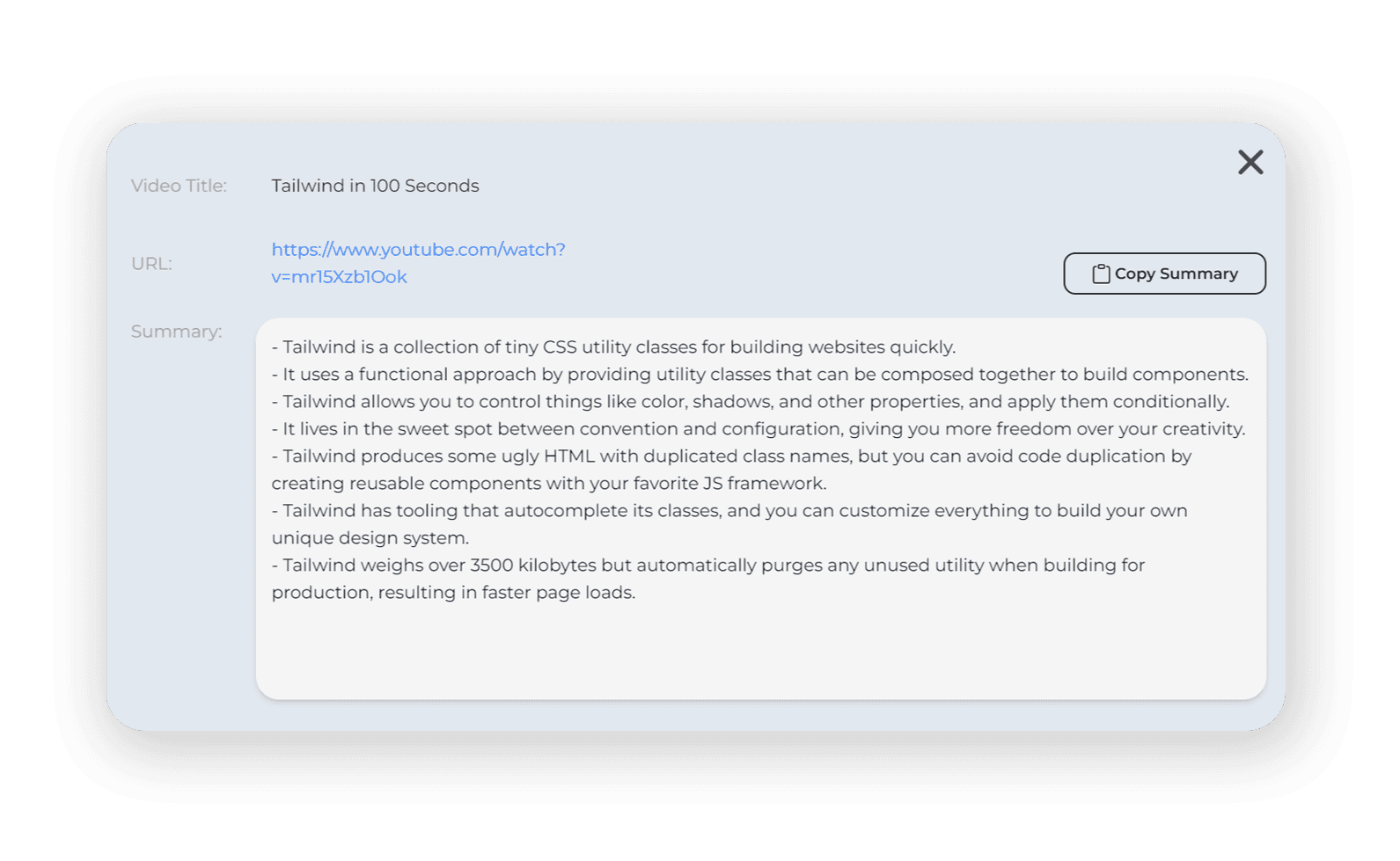This screenshot has width=1400, height=861.
Task: Click the line mentioning a functional approach
Action: [759, 375]
